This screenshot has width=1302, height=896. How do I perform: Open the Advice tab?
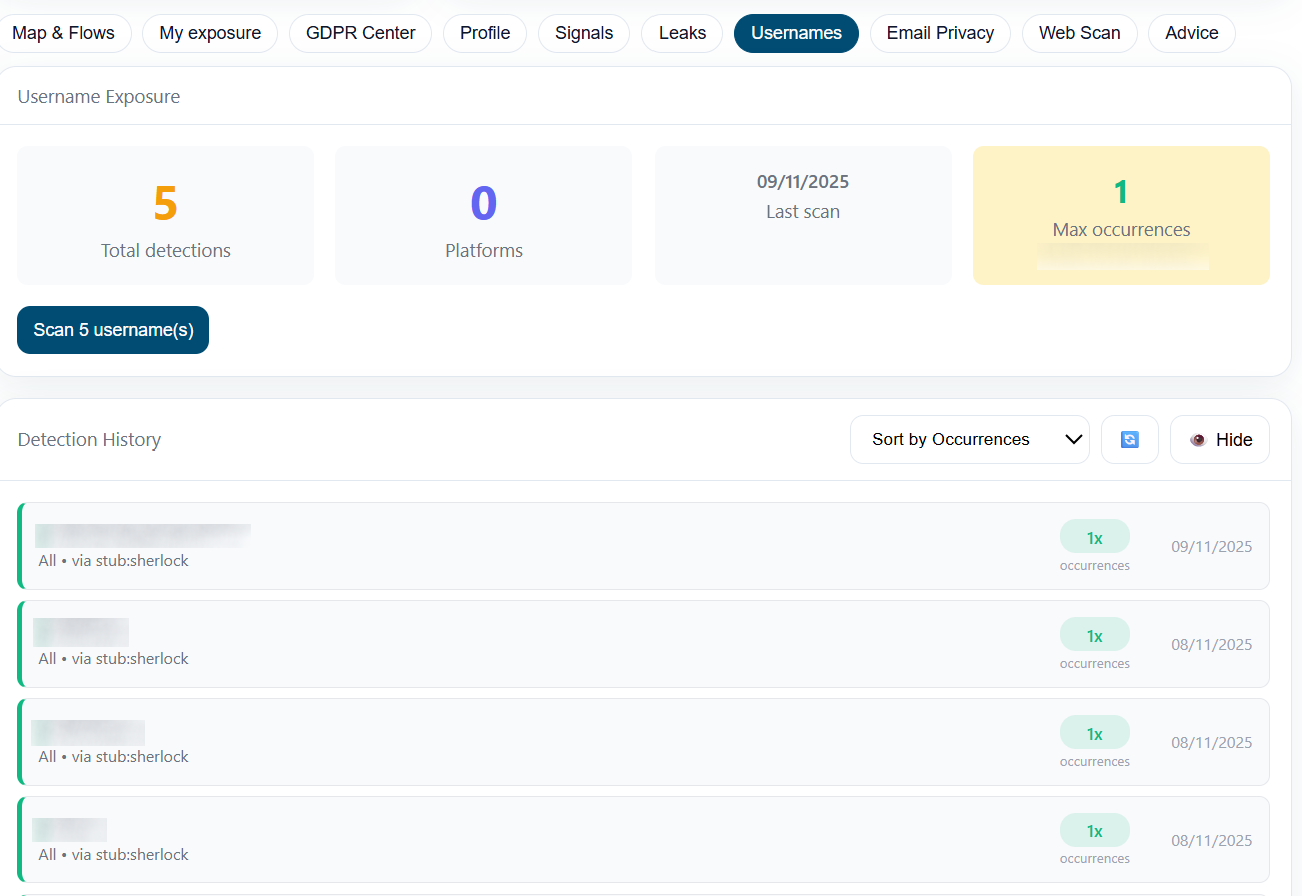[1191, 33]
